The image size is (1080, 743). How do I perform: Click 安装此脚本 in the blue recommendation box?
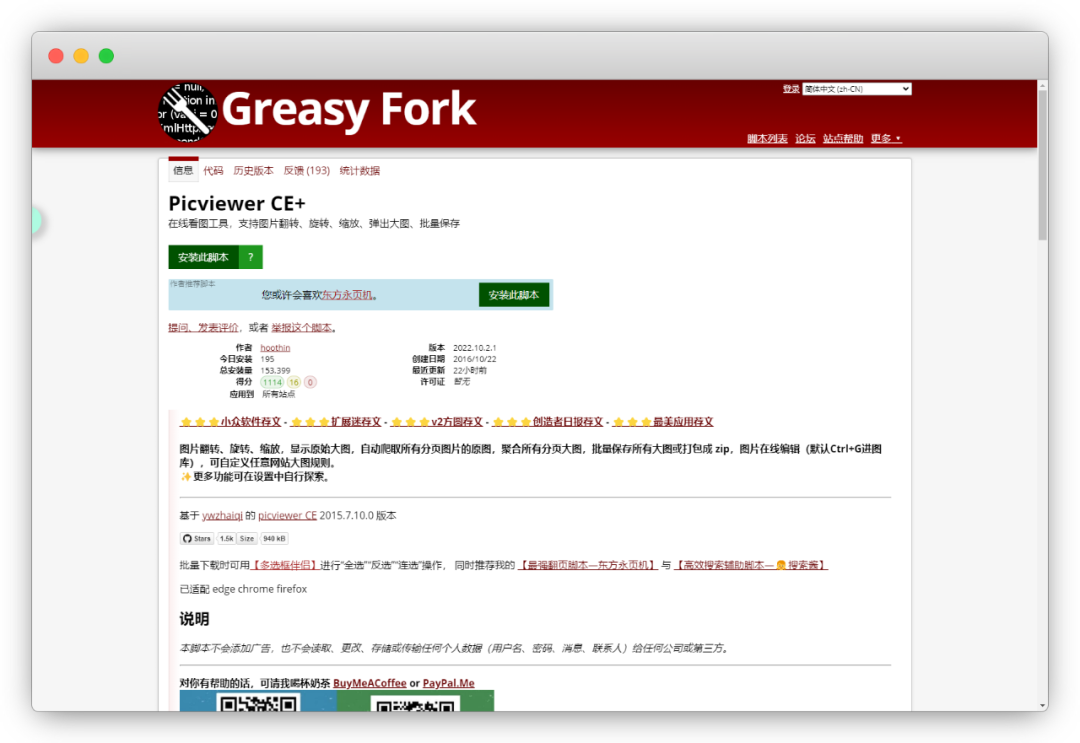click(514, 295)
